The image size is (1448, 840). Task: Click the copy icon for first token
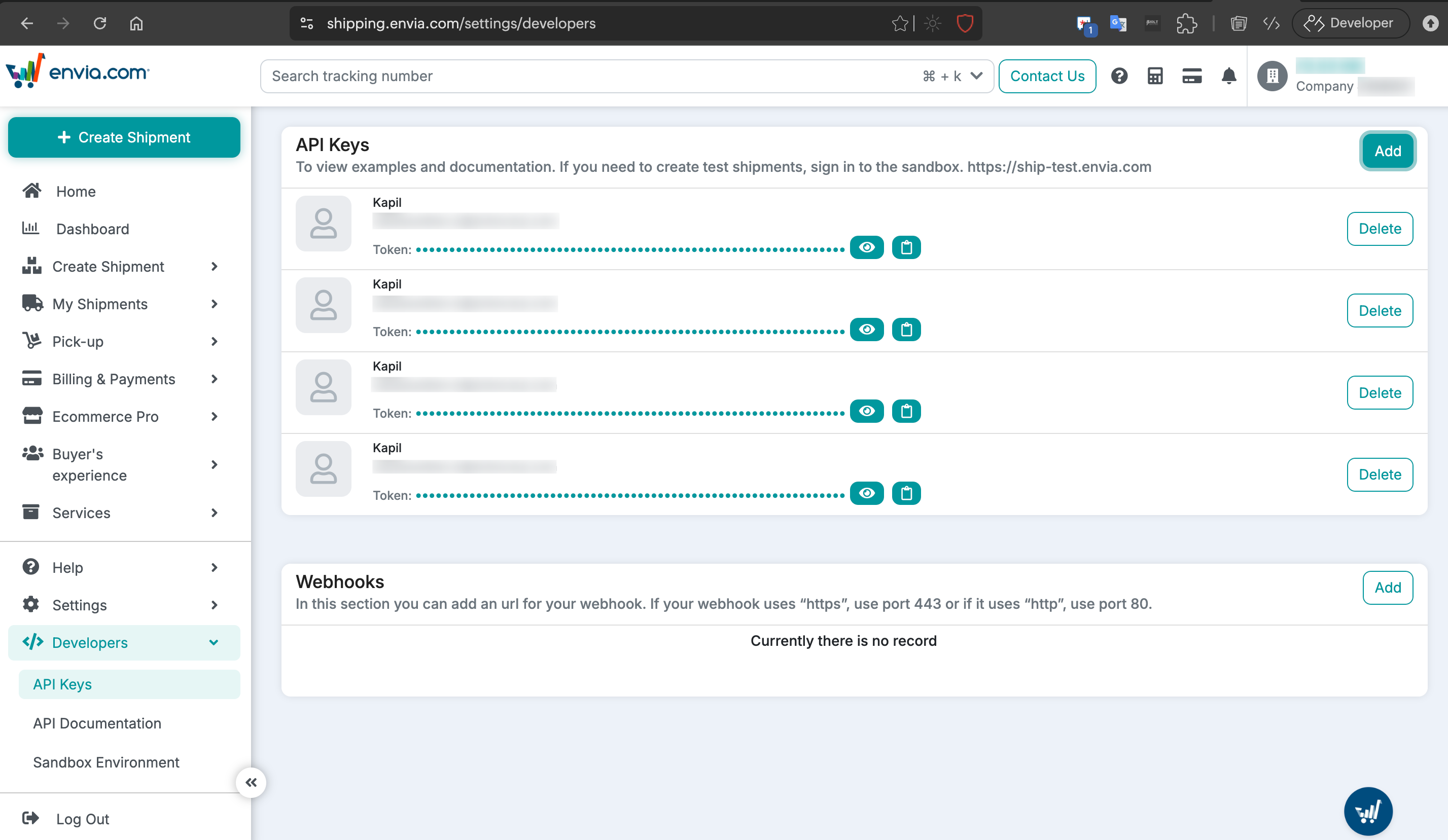(906, 247)
